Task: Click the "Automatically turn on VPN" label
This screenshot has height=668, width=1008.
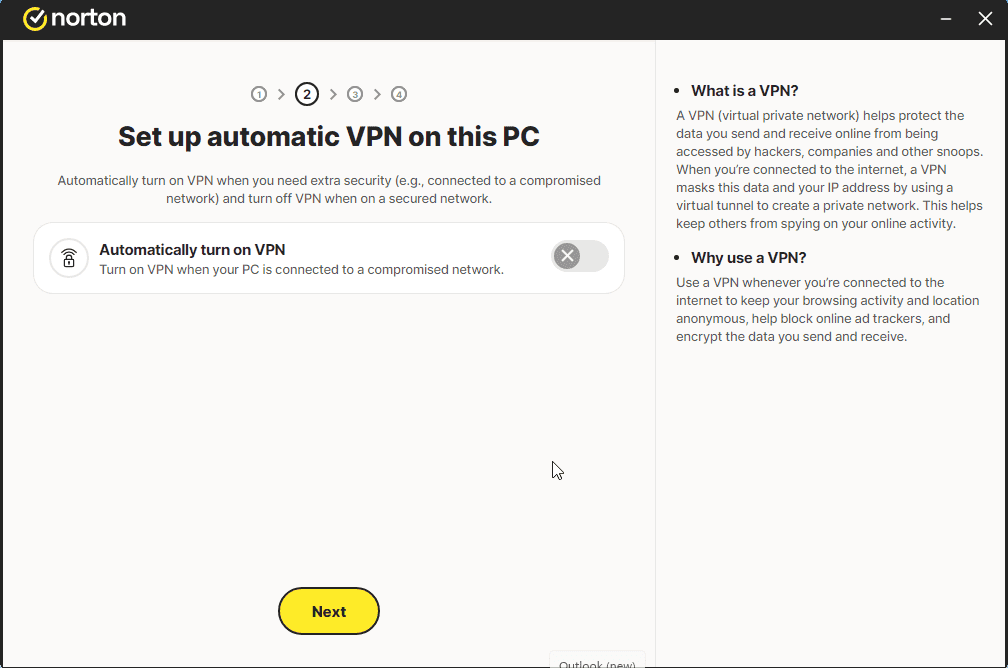Action: (x=192, y=250)
